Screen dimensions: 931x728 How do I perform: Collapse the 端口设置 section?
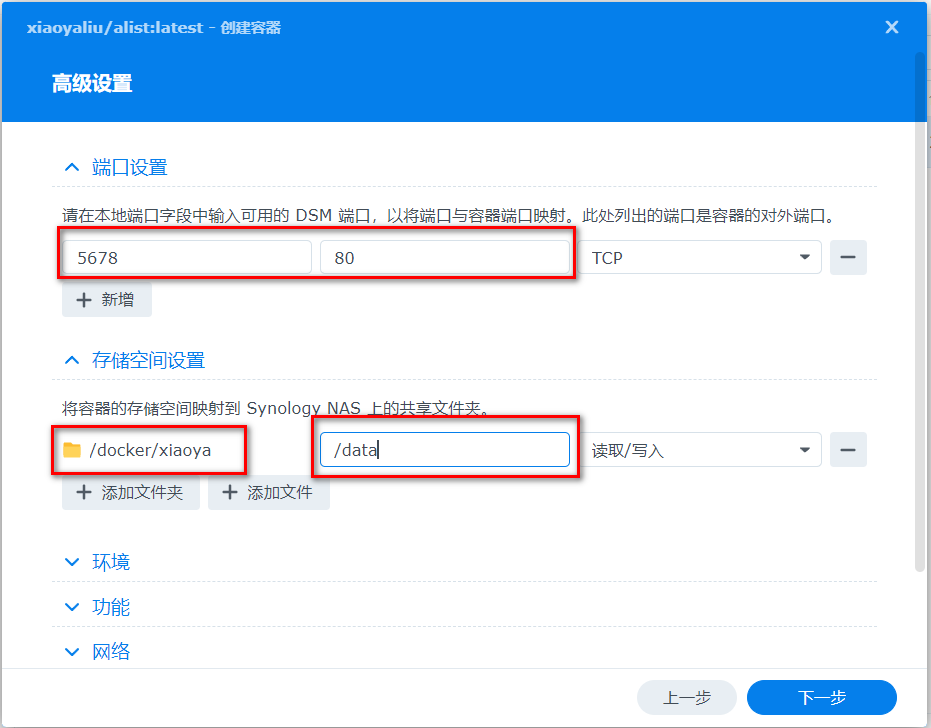(x=72, y=168)
